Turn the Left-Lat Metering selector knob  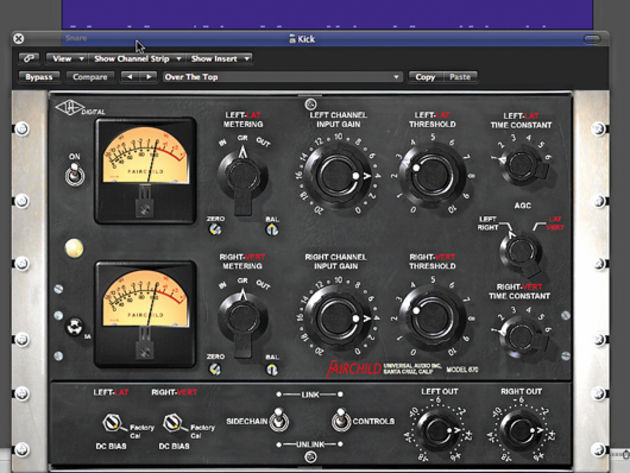coord(243,178)
